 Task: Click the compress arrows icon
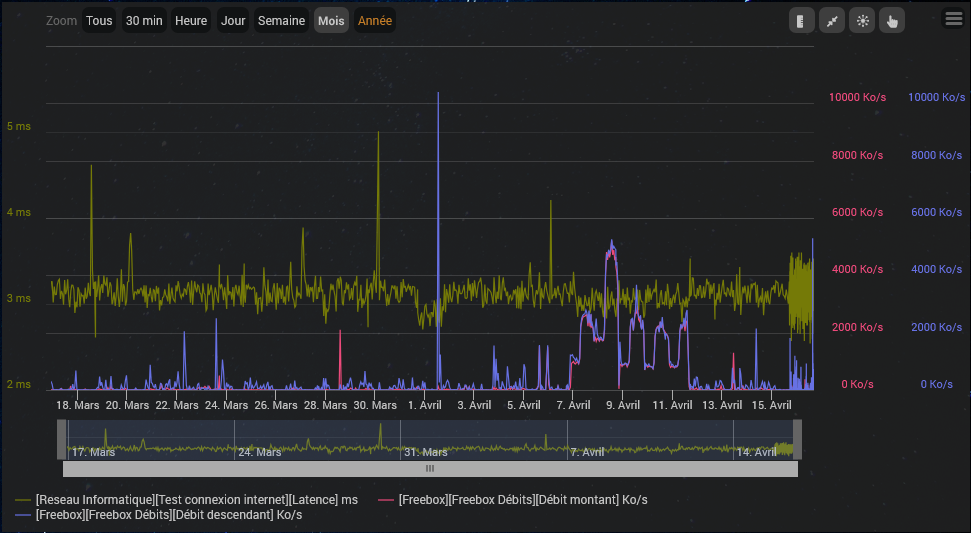832,21
